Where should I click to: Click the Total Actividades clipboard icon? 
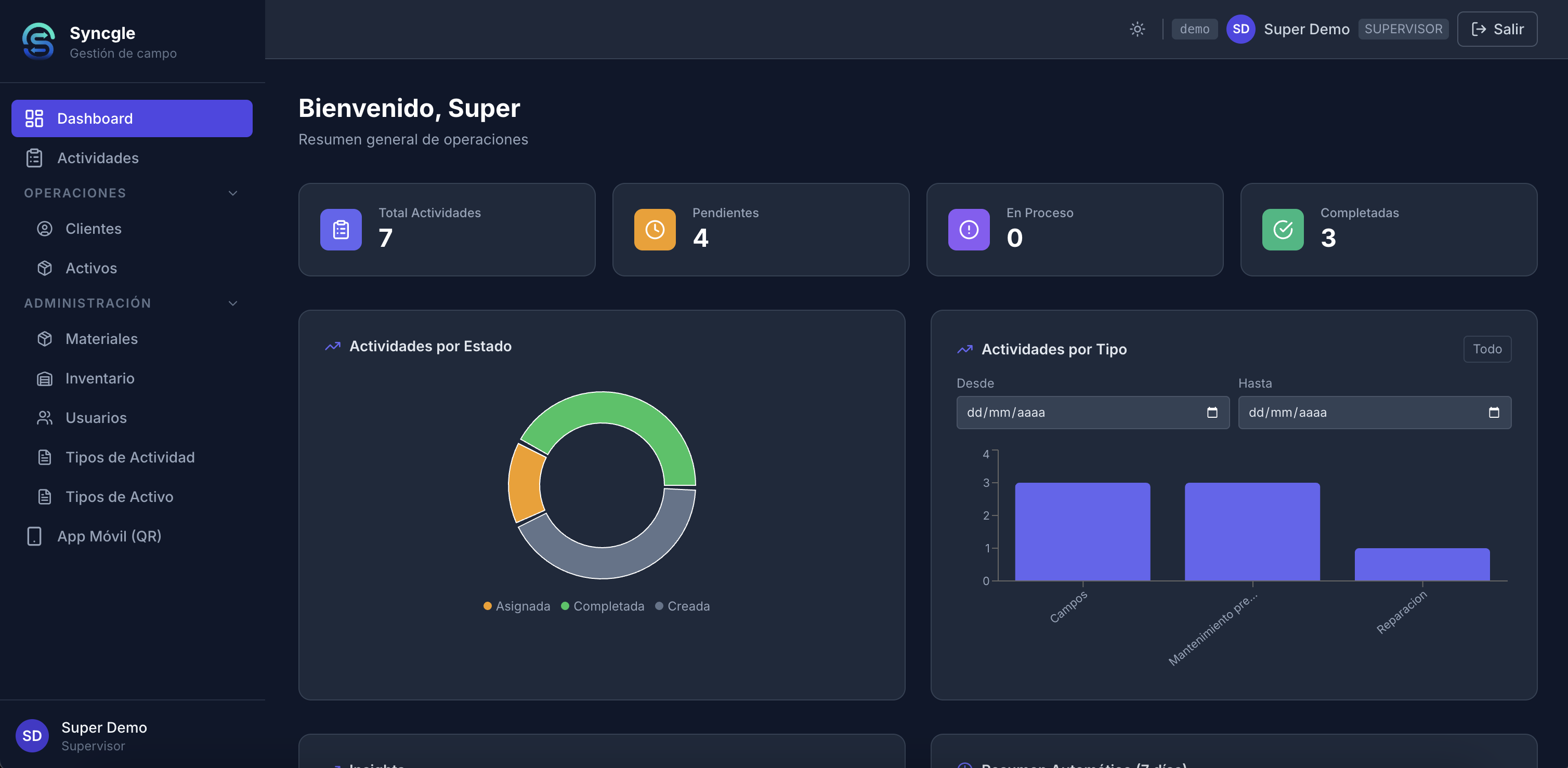341,230
